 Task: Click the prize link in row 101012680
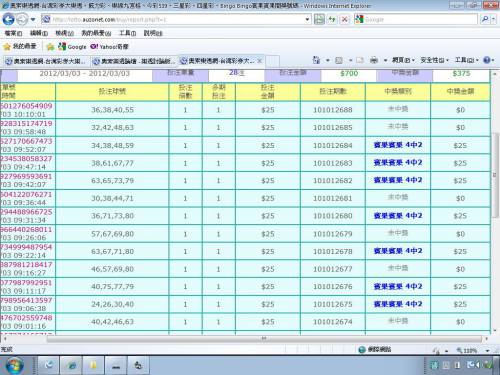[x=398, y=216]
